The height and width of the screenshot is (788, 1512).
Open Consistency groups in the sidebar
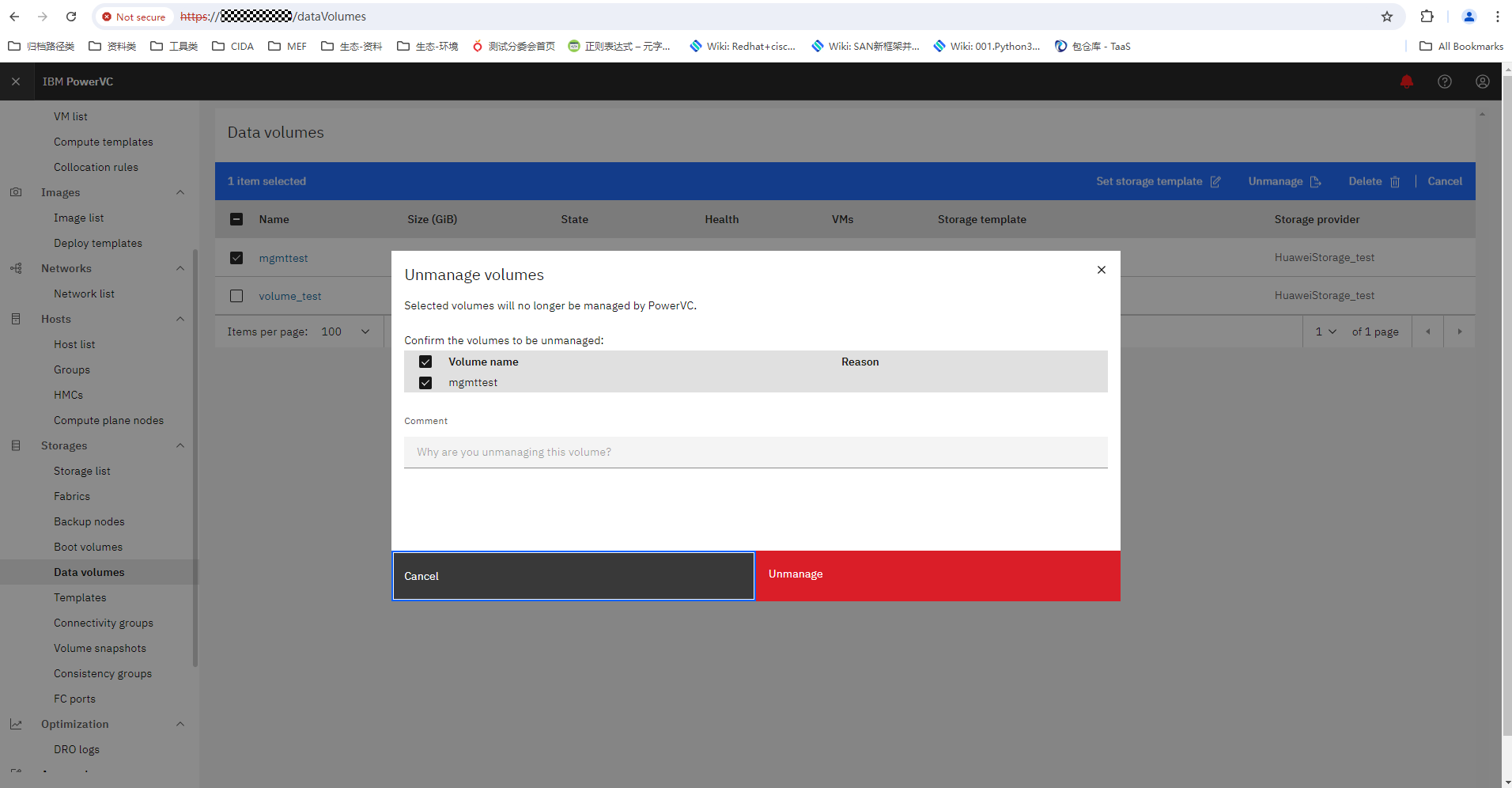click(x=103, y=673)
